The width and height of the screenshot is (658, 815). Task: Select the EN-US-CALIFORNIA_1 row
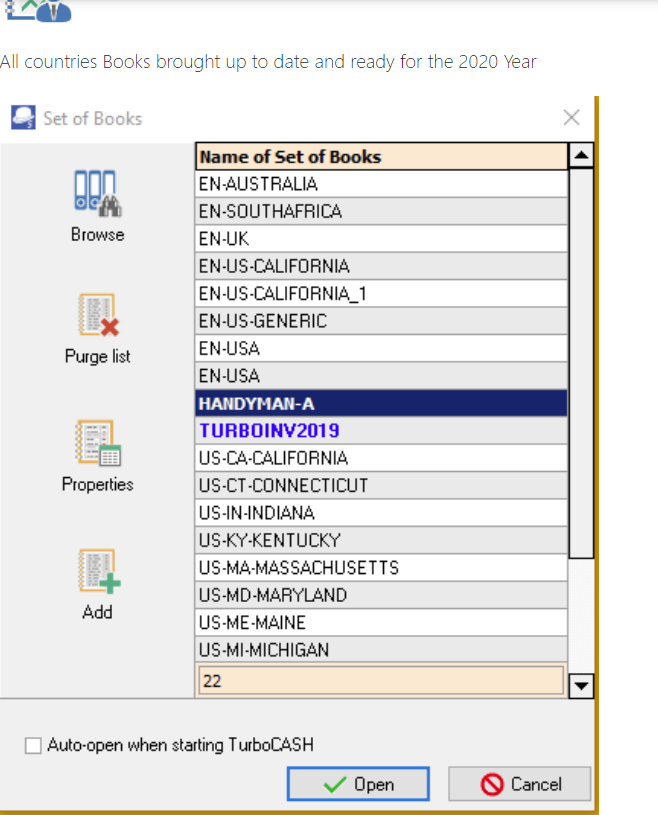(381, 294)
